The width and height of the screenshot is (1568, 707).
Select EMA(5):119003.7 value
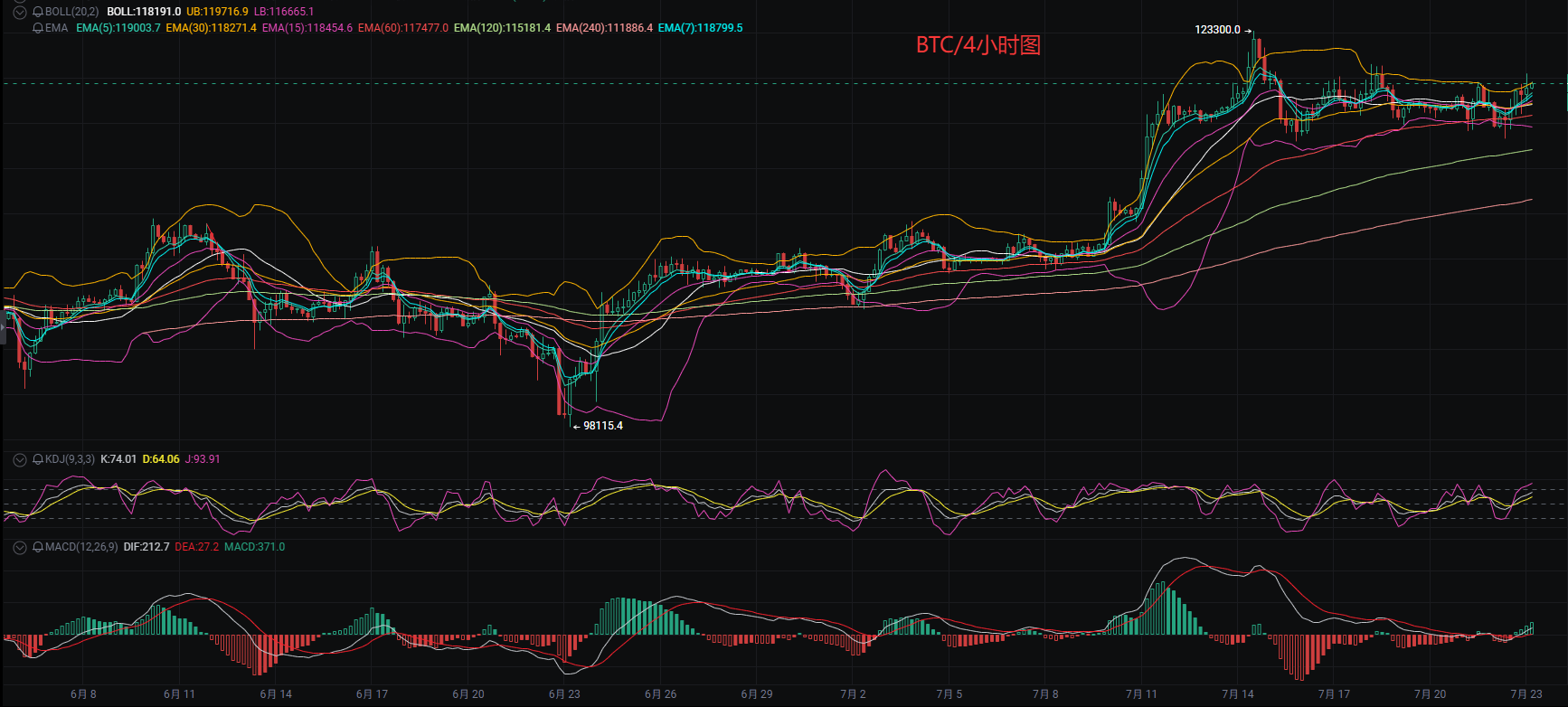[118, 28]
